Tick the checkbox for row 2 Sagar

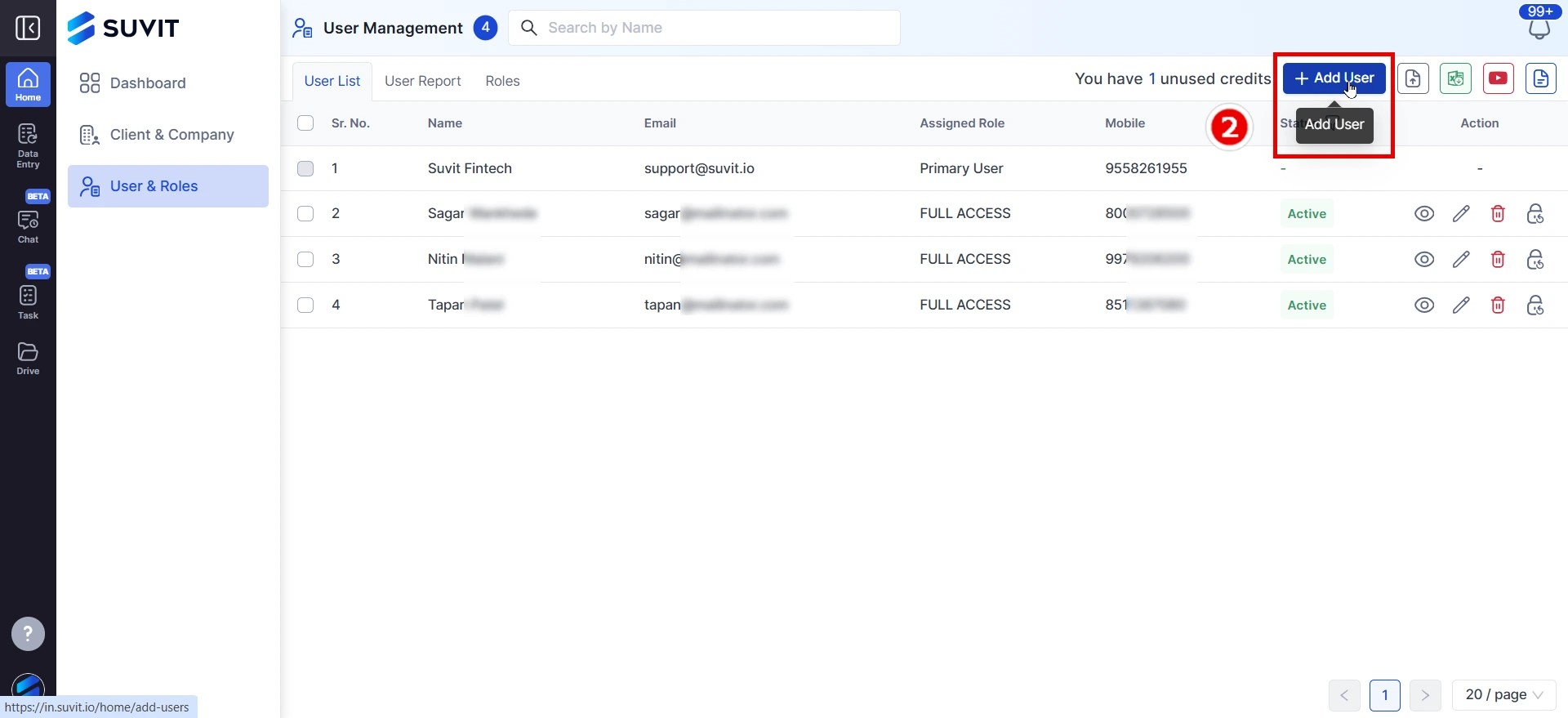click(x=305, y=214)
